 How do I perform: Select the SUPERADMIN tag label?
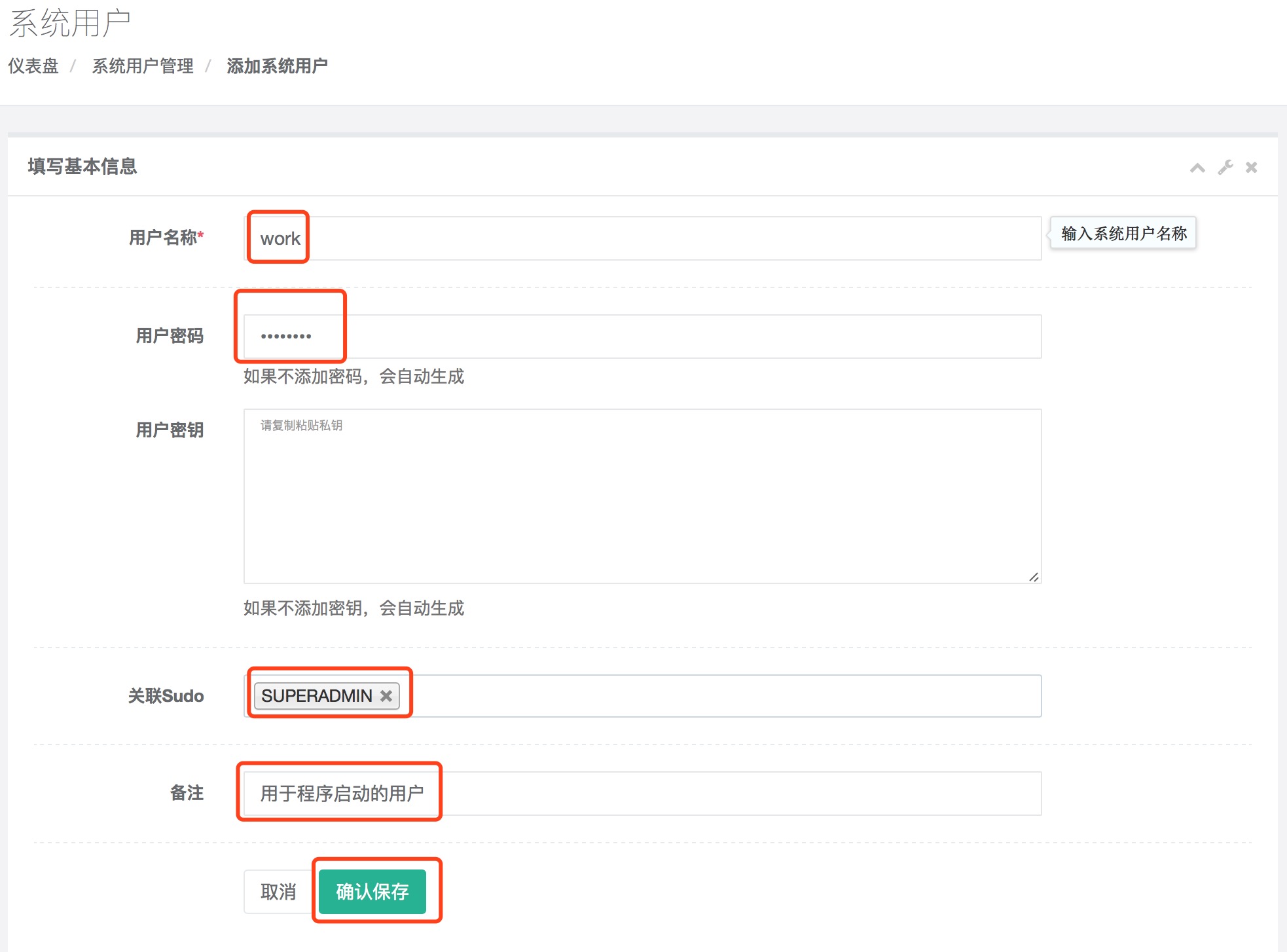click(x=317, y=696)
